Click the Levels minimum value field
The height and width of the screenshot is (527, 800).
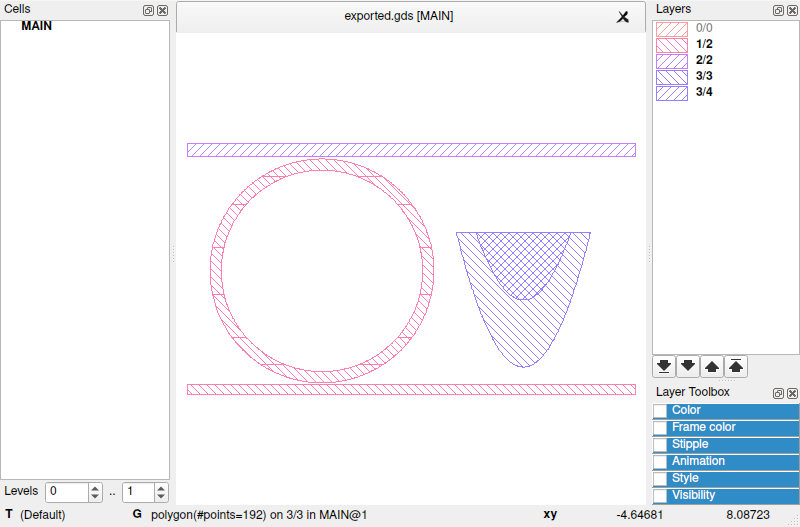[66, 492]
